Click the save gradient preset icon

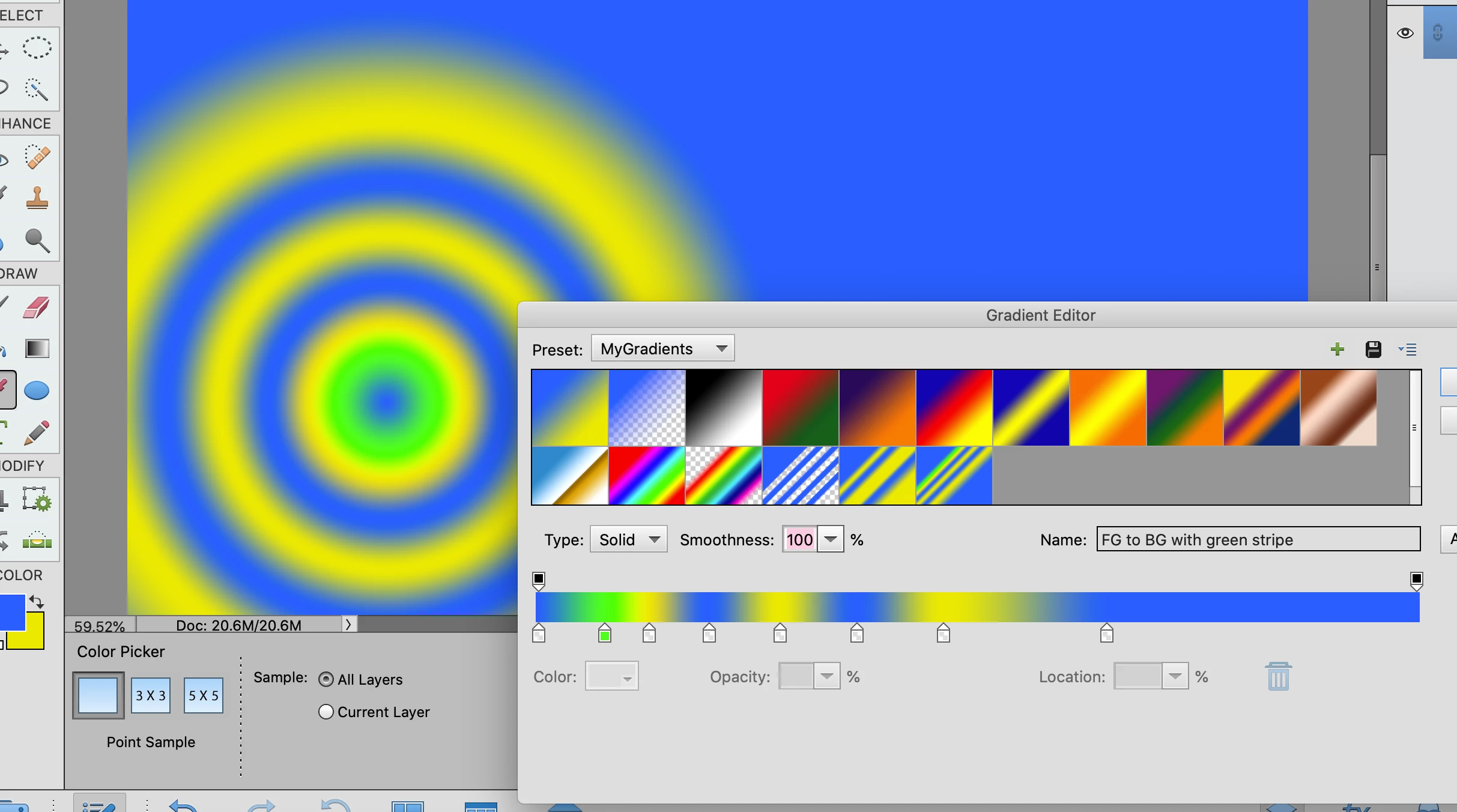click(1373, 350)
